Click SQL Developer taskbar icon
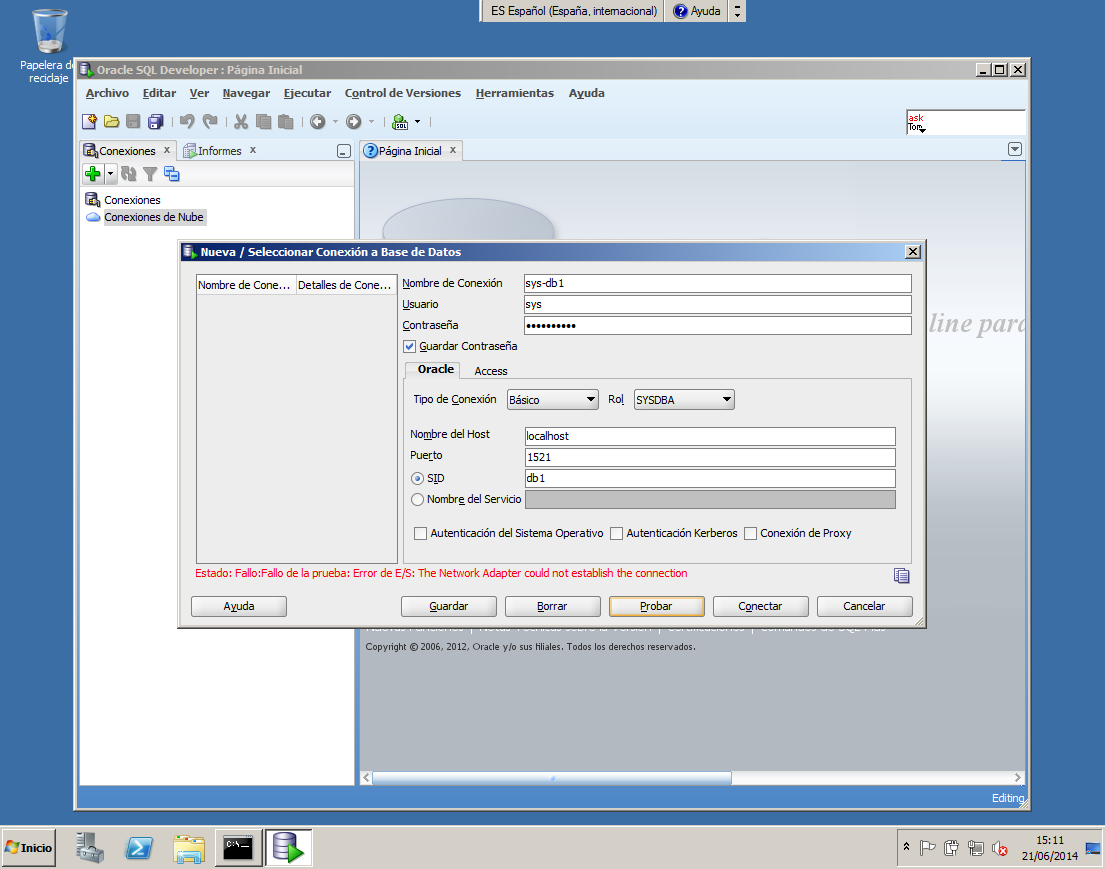 coord(288,848)
